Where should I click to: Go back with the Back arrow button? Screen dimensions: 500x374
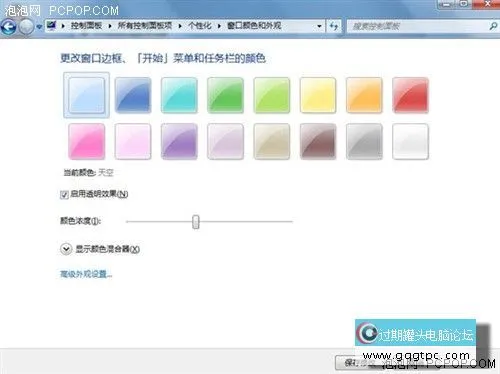click(x=8, y=27)
